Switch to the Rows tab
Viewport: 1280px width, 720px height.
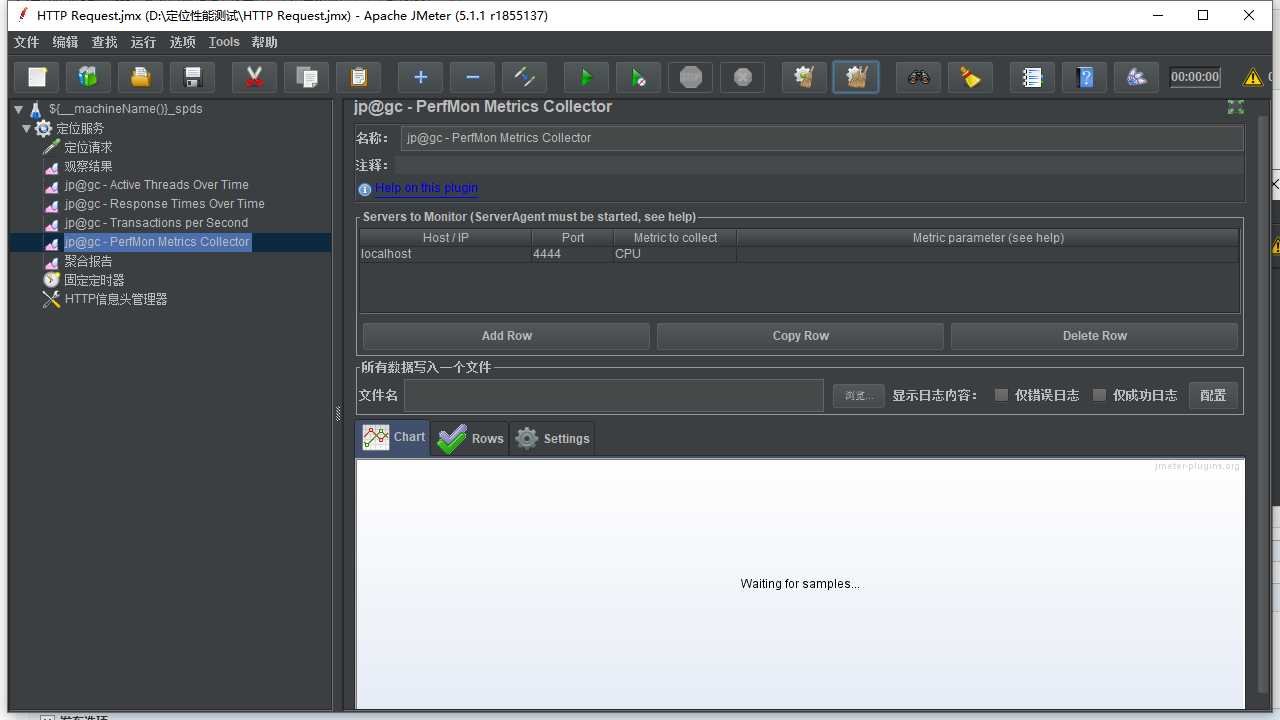point(470,438)
